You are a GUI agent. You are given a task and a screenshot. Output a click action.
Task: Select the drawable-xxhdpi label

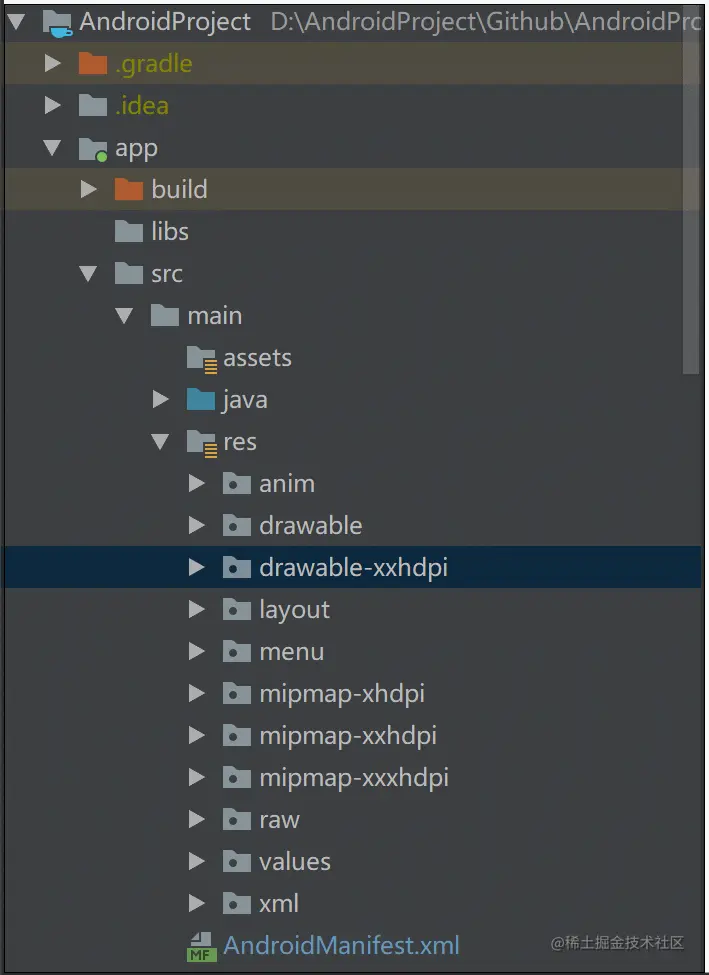click(353, 568)
